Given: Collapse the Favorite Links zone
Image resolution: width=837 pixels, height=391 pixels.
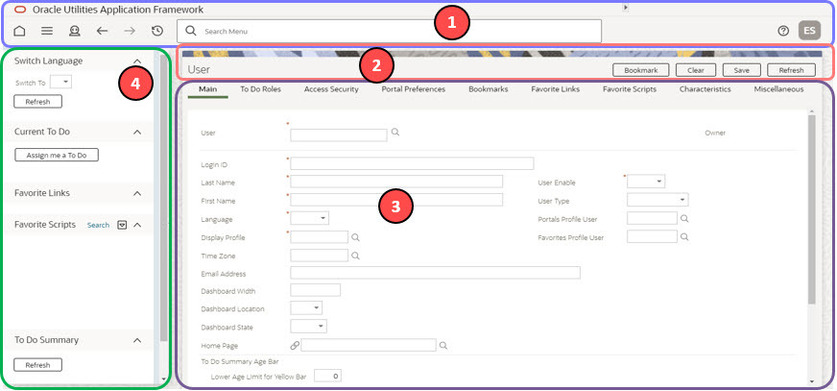Looking at the screenshot, I should (x=137, y=193).
